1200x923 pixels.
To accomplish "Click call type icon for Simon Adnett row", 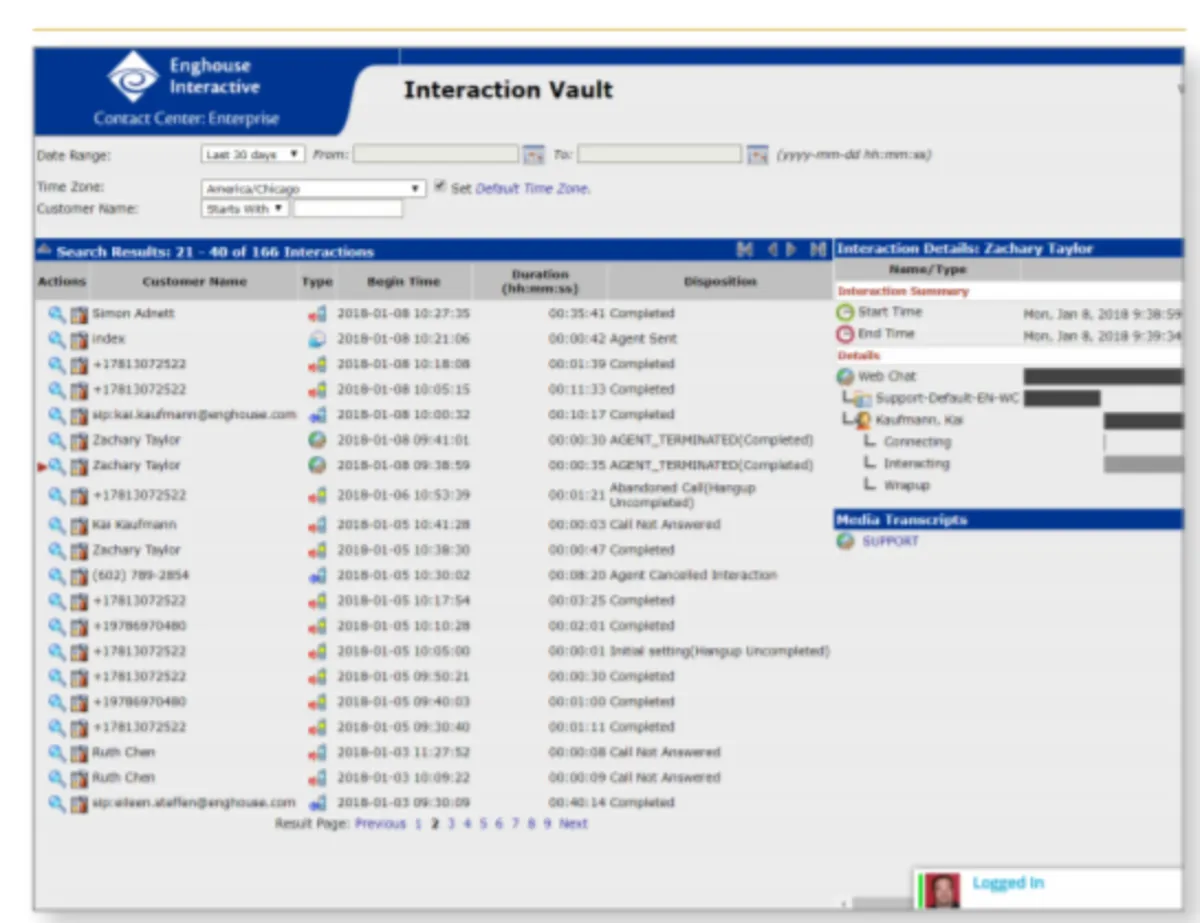I will coord(317,314).
